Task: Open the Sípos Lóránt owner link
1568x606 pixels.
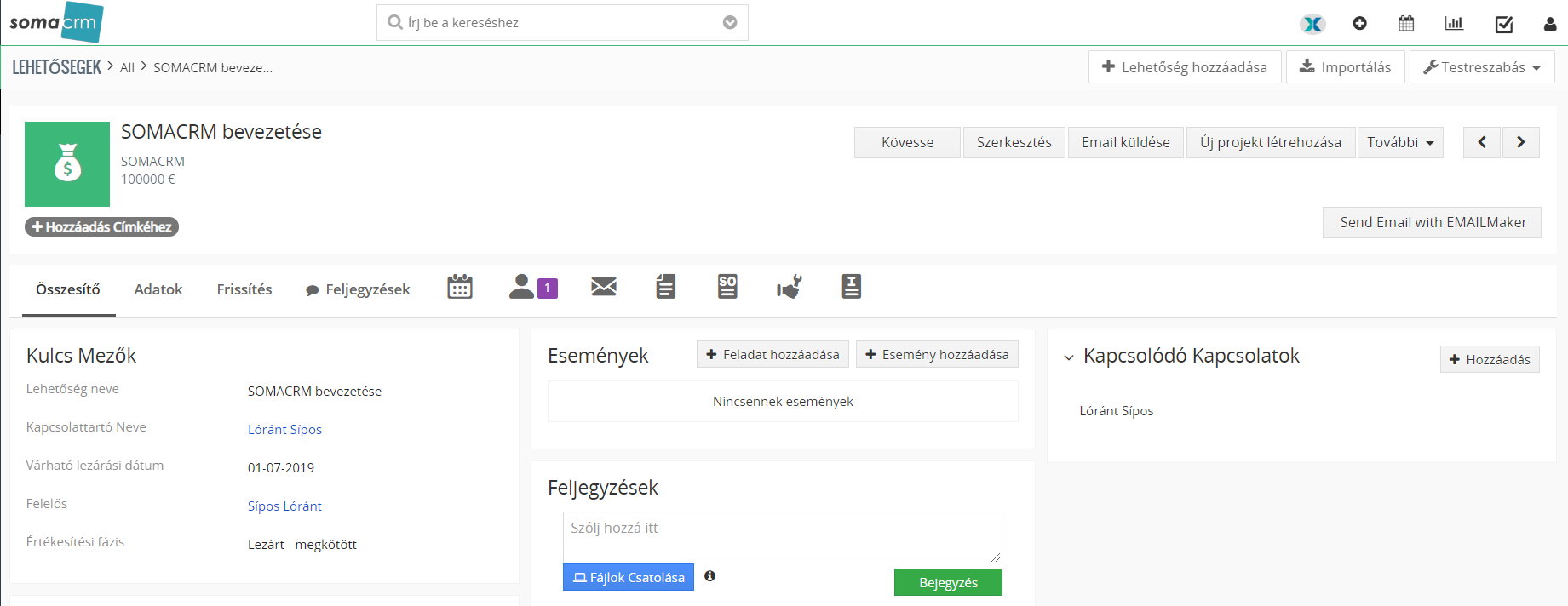Action: tap(284, 506)
